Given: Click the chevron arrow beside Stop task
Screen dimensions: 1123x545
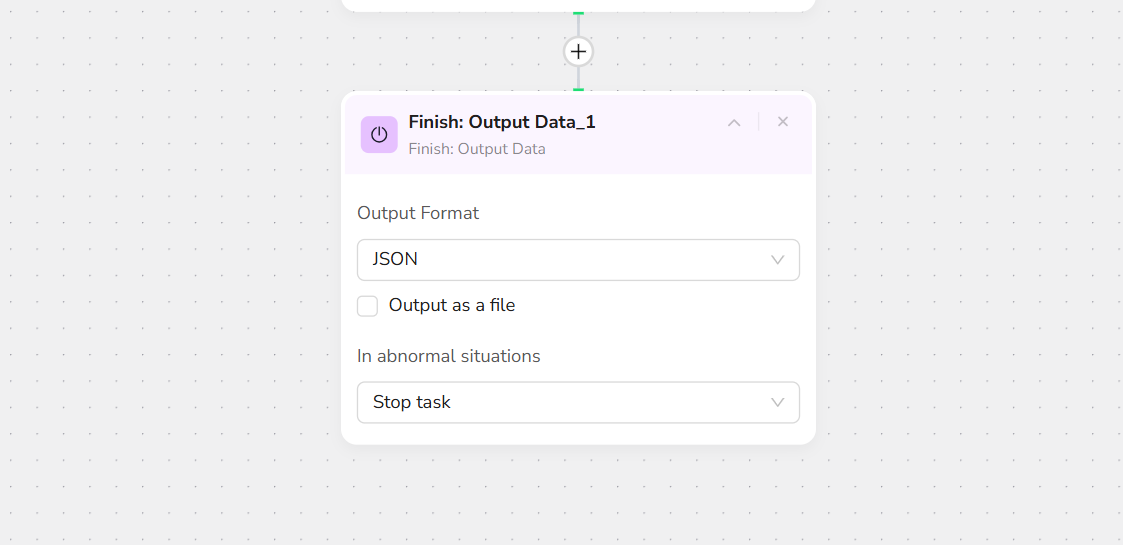Looking at the screenshot, I should 778,402.
